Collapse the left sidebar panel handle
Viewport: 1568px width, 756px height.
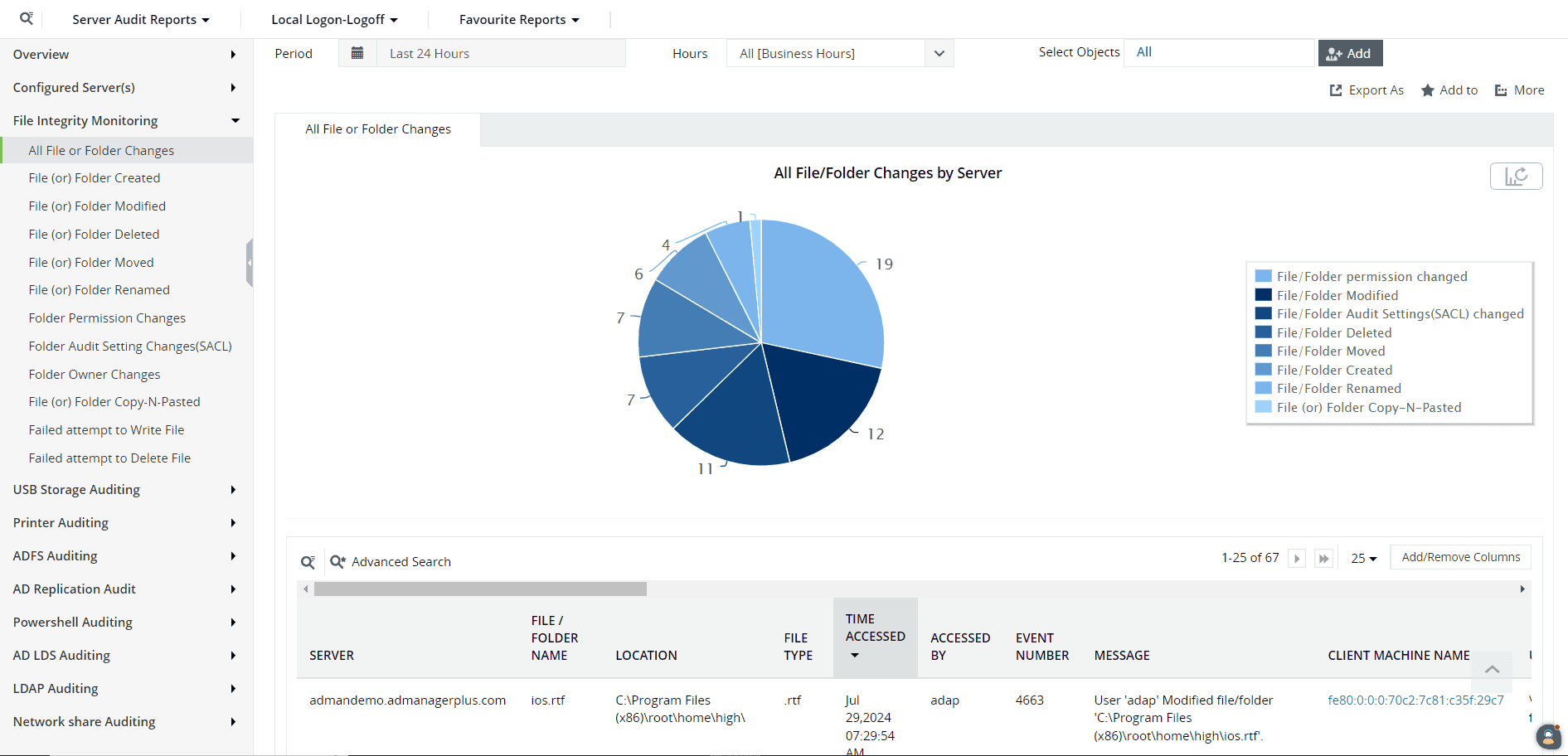[x=249, y=263]
